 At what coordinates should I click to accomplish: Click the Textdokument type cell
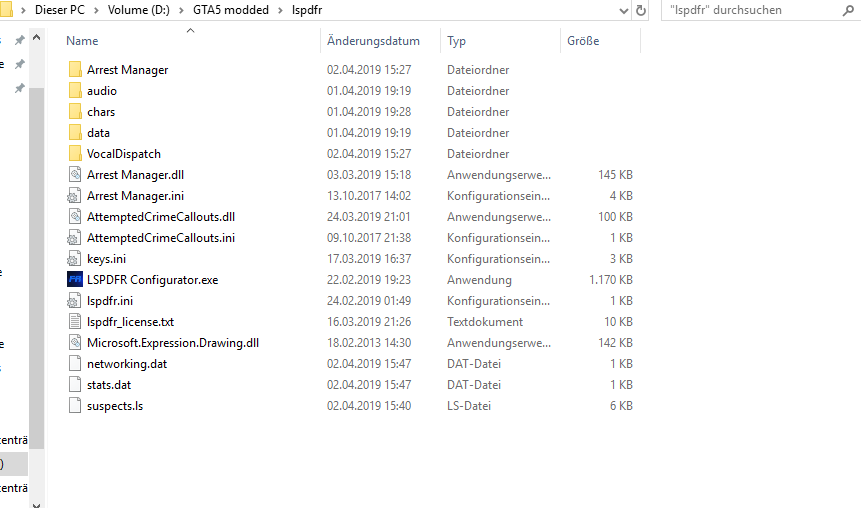tap(485, 322)
